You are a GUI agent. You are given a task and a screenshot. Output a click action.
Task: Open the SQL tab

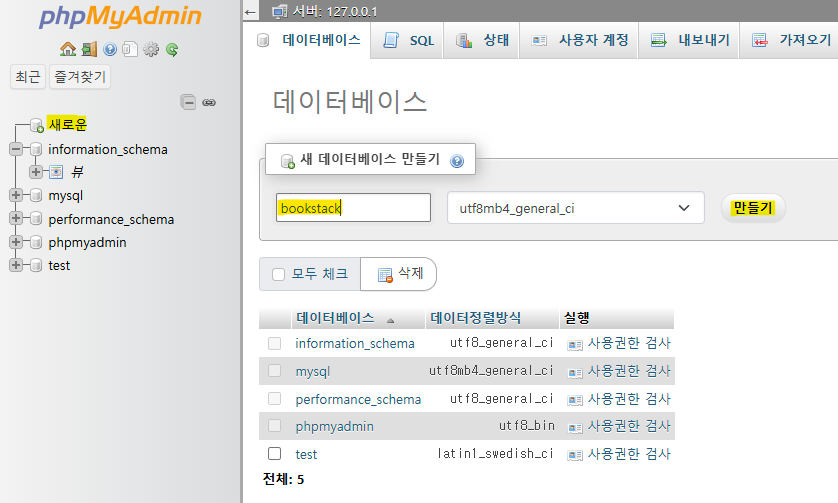click(408, 40)
